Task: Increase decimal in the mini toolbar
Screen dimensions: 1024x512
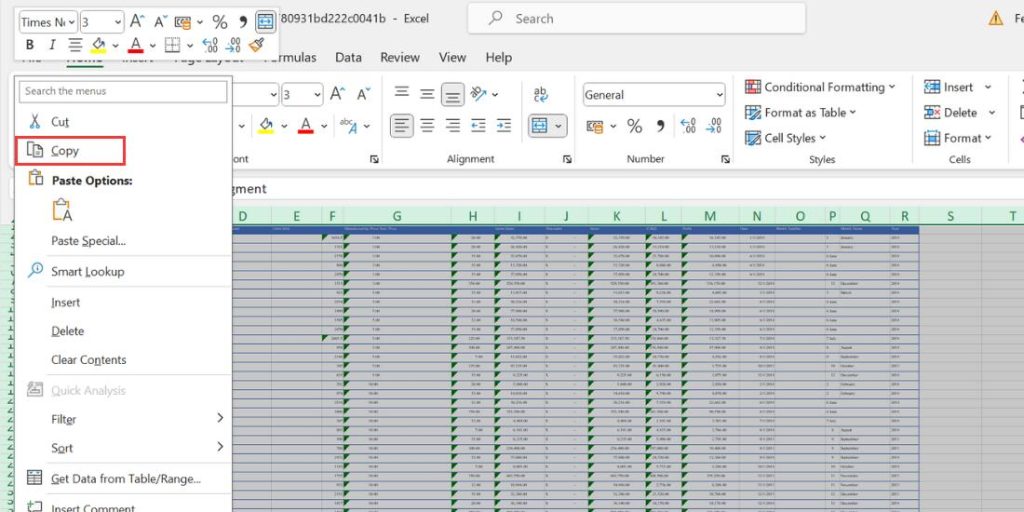Action: (210, 45)
